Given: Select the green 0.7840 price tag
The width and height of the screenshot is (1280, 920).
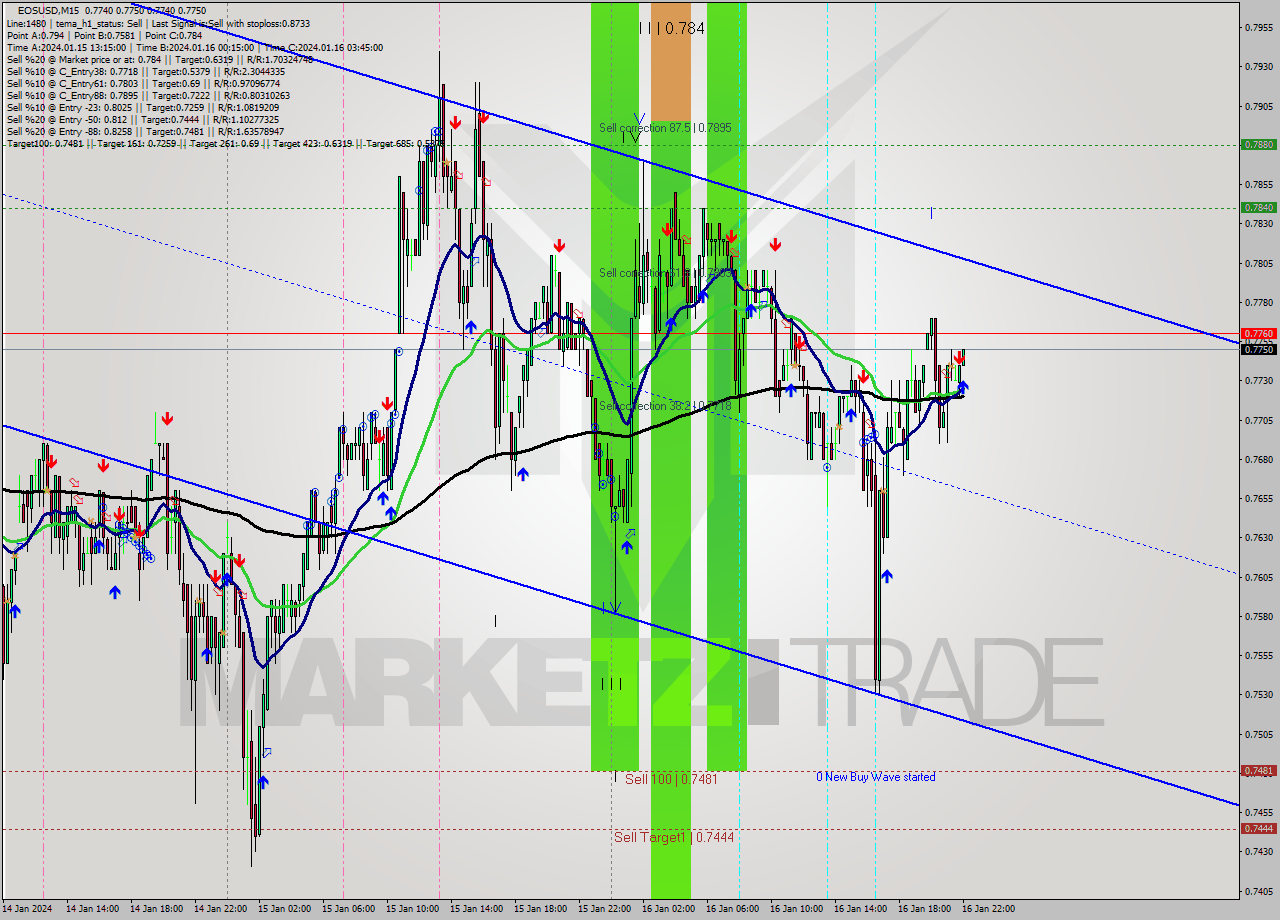Looking at the screenshot, I should [1258, 207].
